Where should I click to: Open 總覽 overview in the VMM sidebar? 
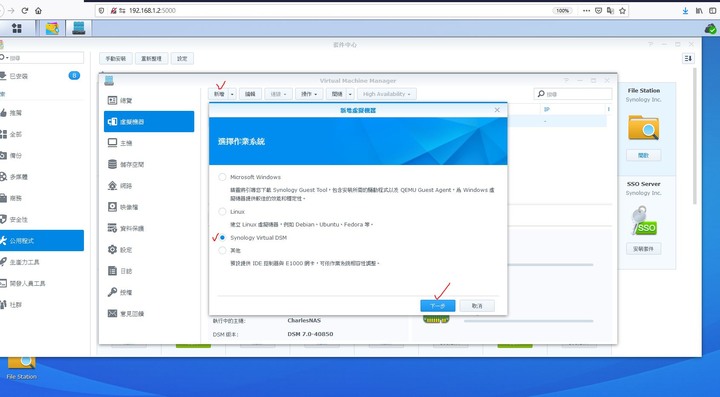click(x=149, y=101)
